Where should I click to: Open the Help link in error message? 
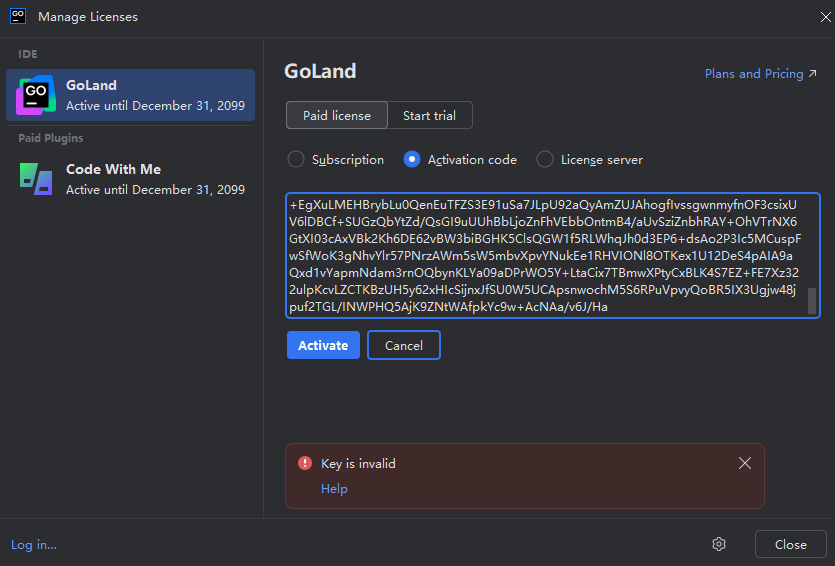(x=334, y=488)
